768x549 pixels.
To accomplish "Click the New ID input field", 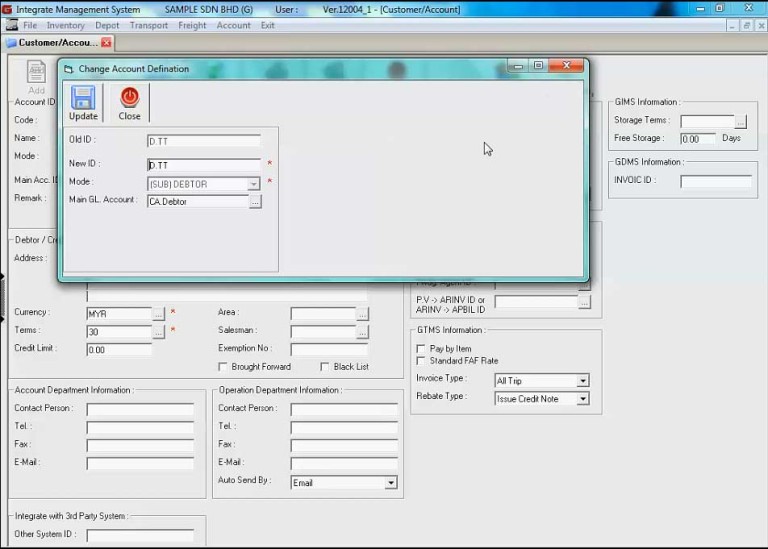I will pyautogui.click(x=204, y=165).
